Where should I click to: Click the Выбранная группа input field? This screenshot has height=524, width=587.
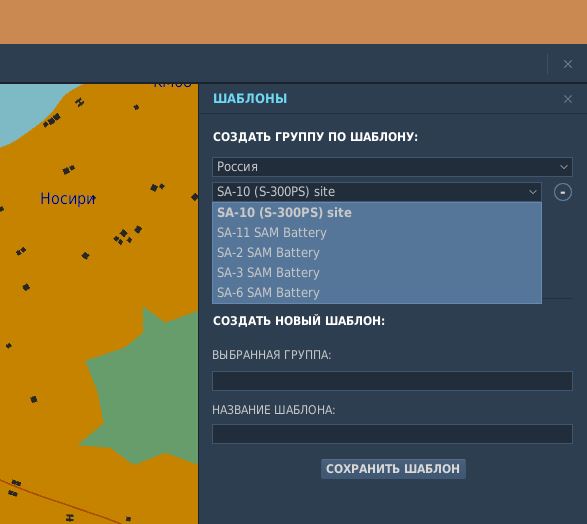coord(392,381)
